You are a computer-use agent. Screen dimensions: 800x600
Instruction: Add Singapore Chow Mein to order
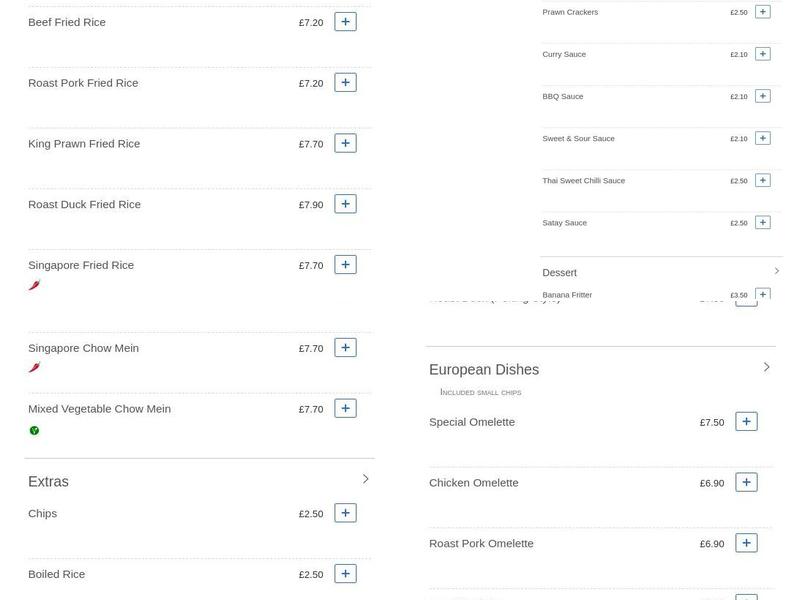click(x=345, y=348)
